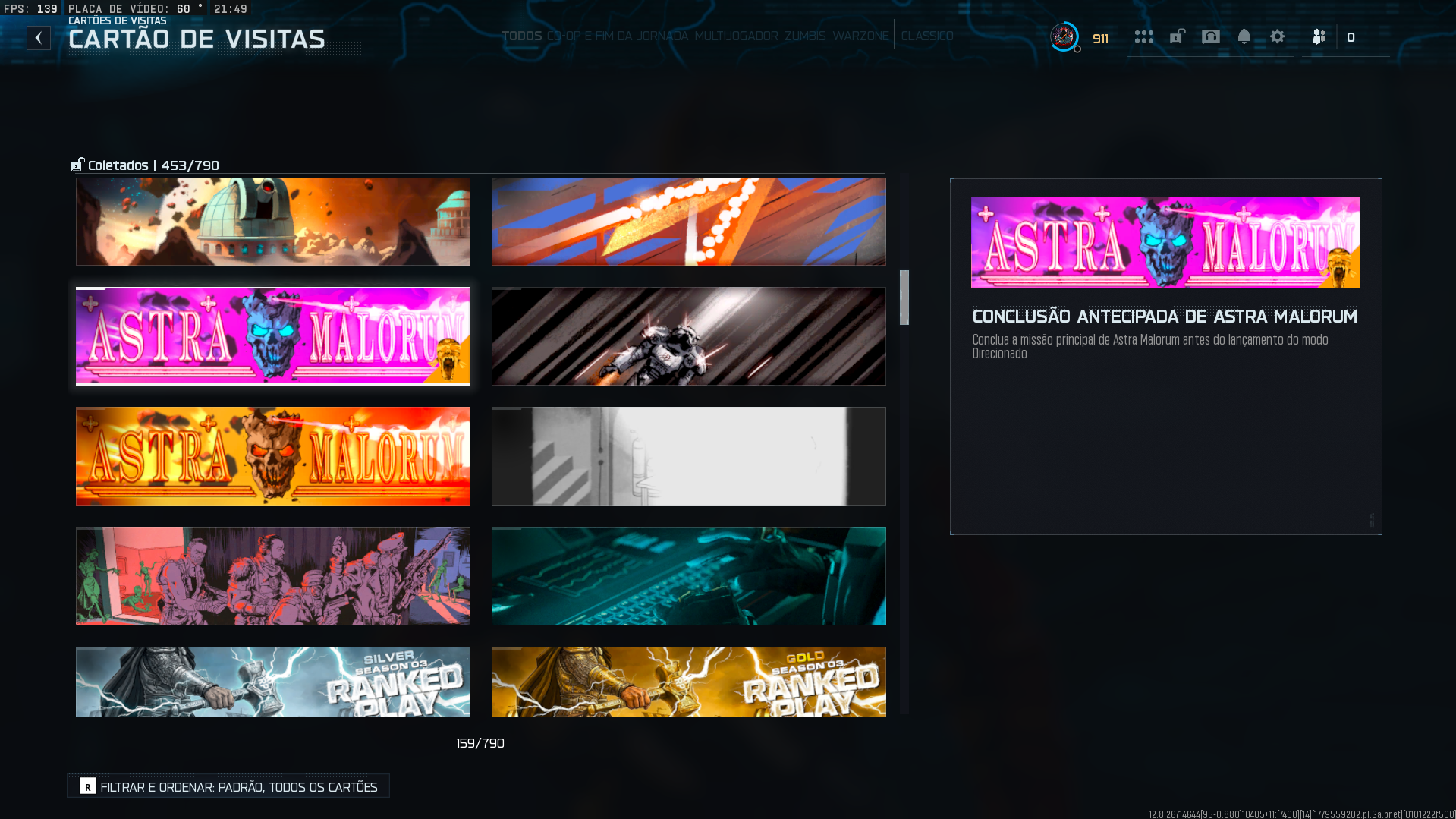Select the observatory dome calling card
The image size is (1456, 819).
tap(273, 222)
